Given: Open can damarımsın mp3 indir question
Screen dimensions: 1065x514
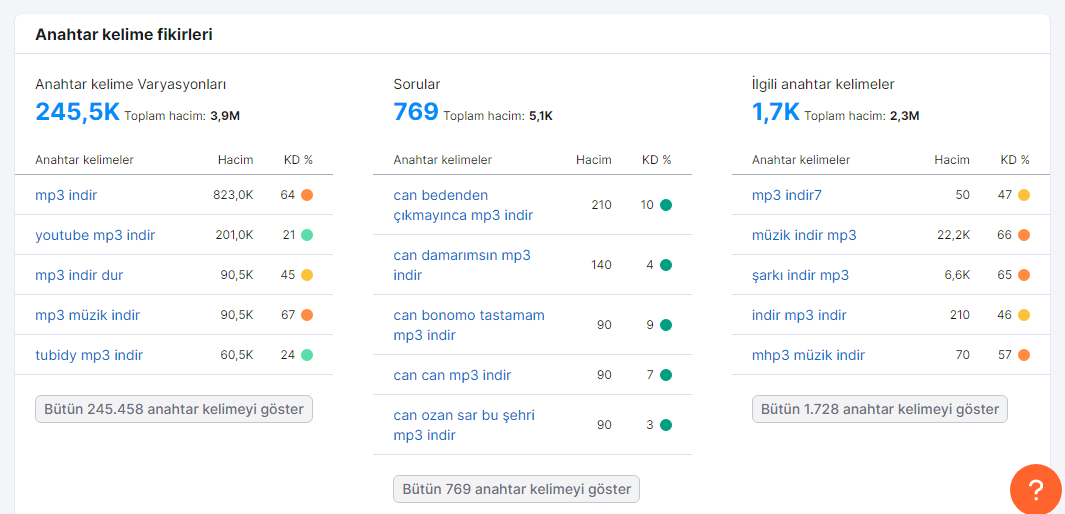Looking at the screenshot, I should 462,265.
